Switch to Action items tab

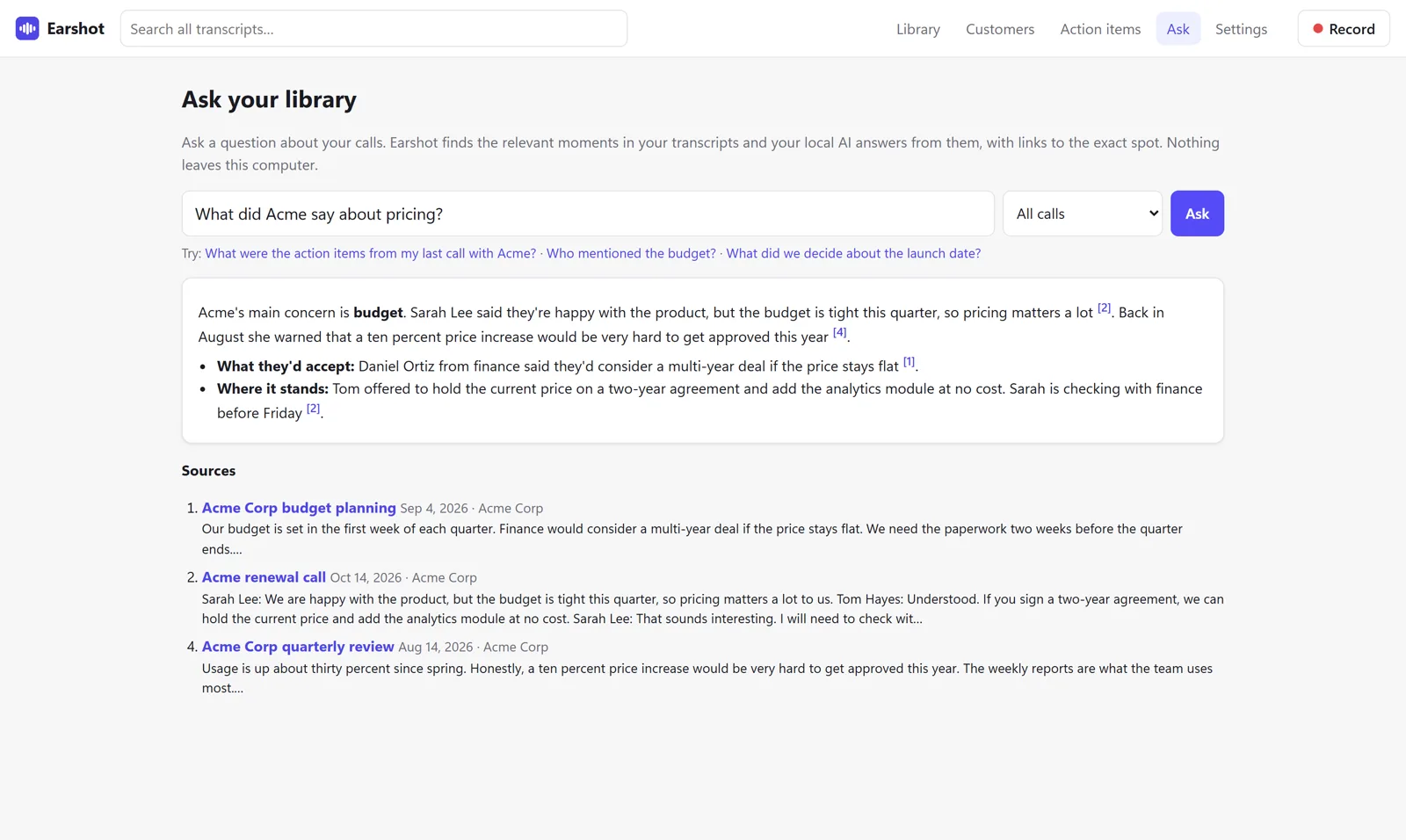[1100, 29]
